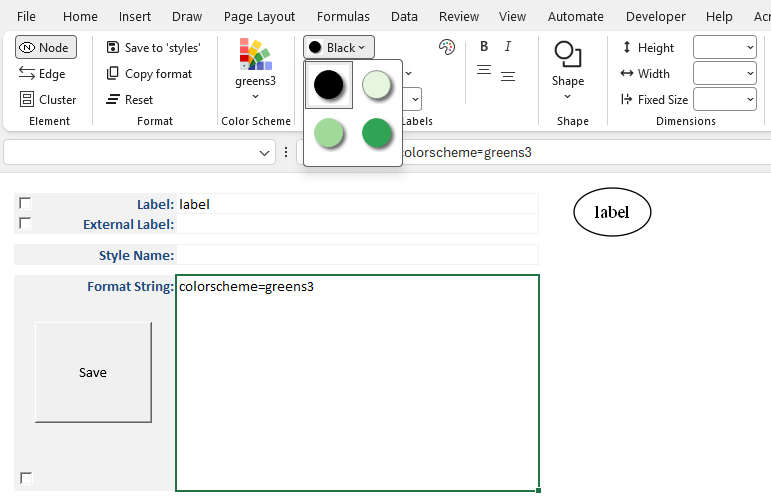This screenshot has width=771, height=503.
Task: Open the Black font color dropdown
Action: pos(339,47)
